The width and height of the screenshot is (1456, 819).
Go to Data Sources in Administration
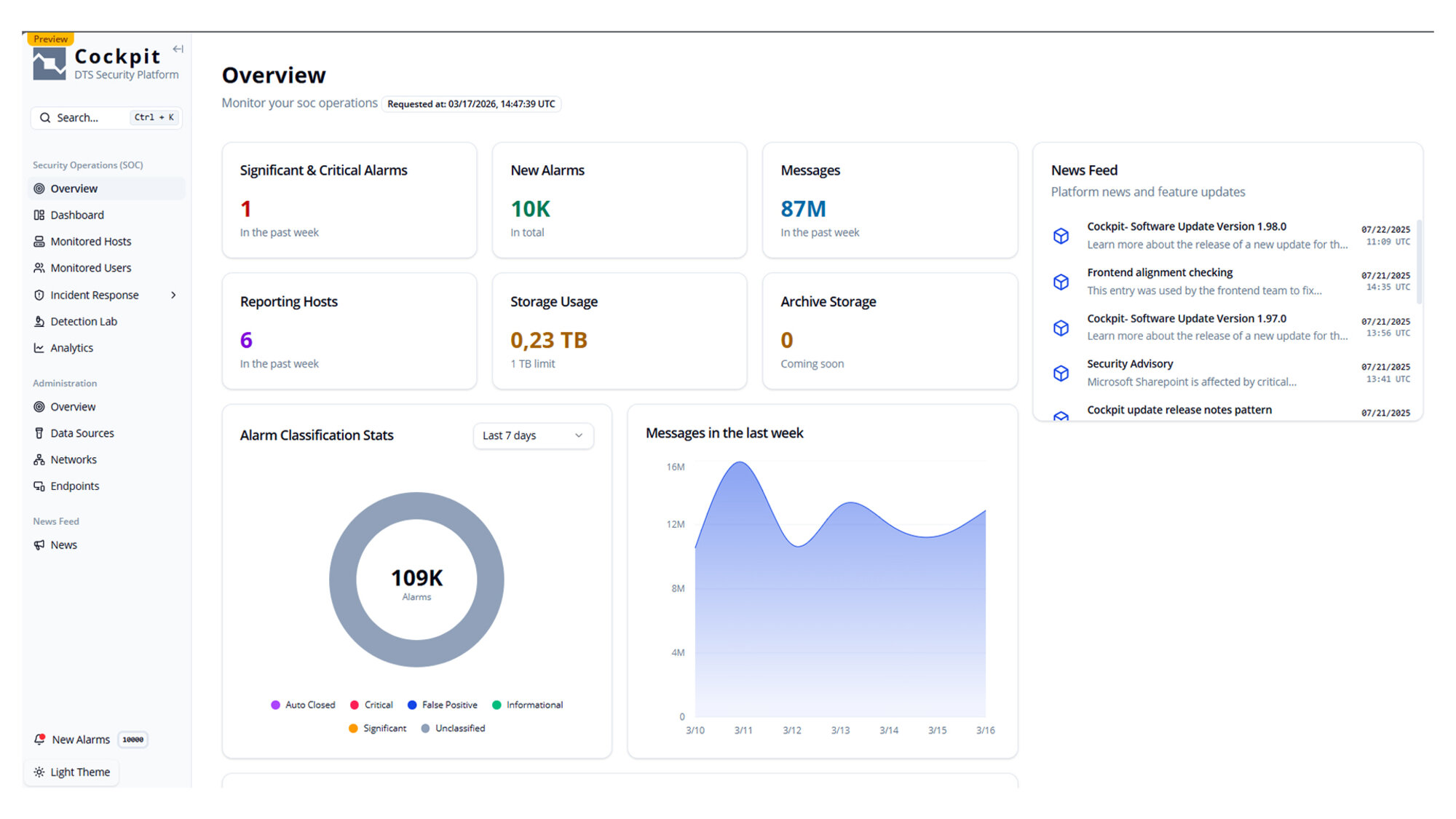[82, 434]
